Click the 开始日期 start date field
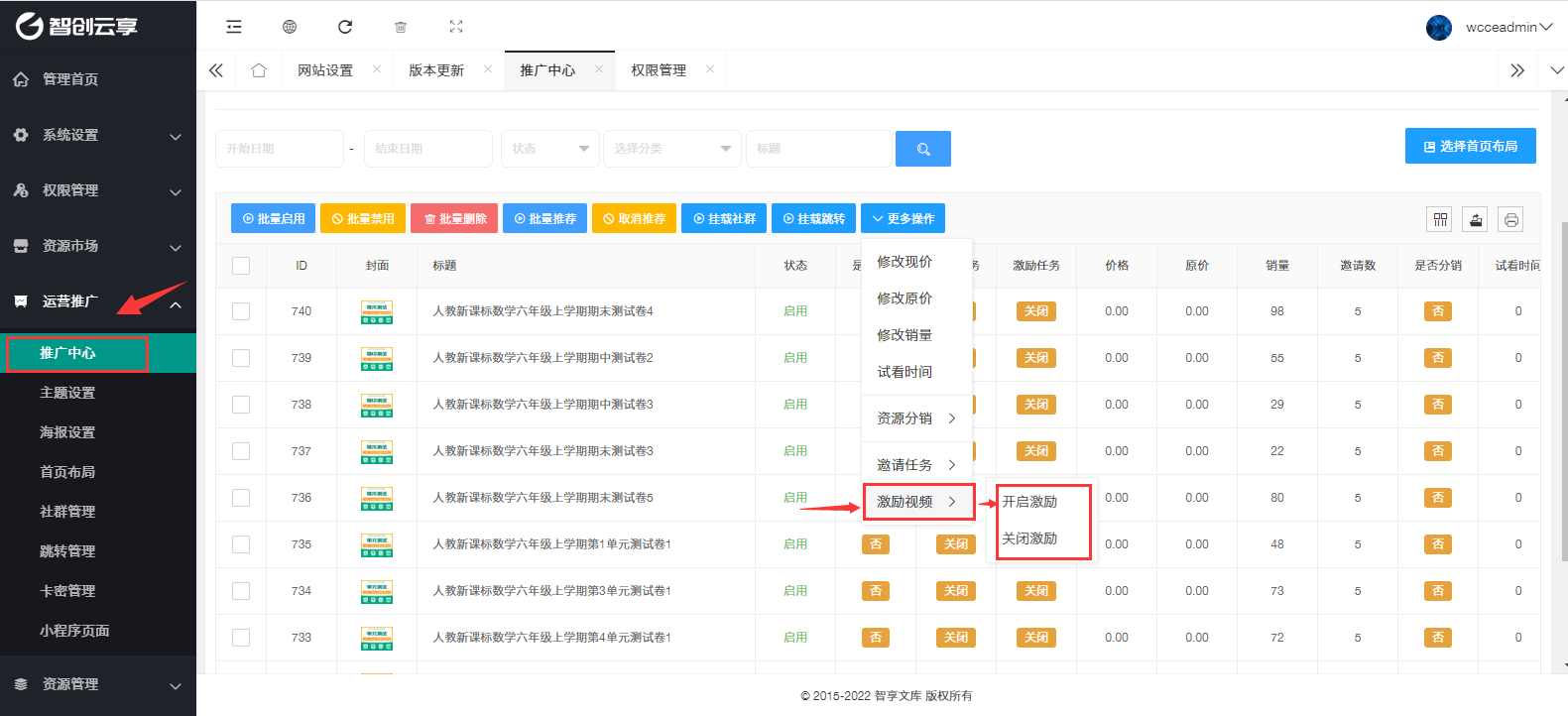The width and height of the screenshot is (1568, 716). pyautogui.click(x=279, y=149)
